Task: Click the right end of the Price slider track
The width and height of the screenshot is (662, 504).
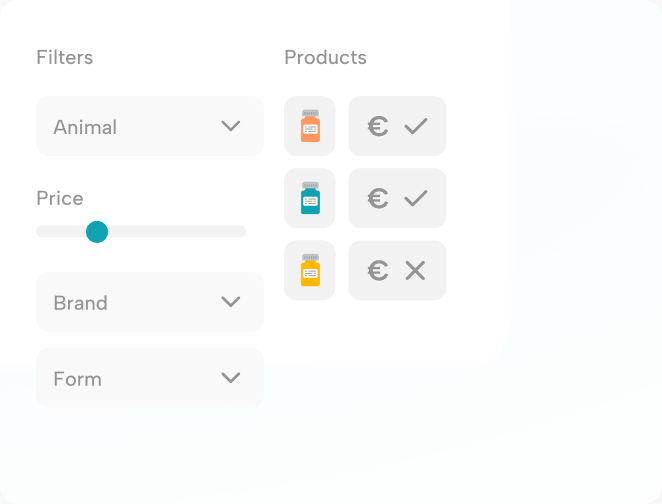Action: [240, 232]
